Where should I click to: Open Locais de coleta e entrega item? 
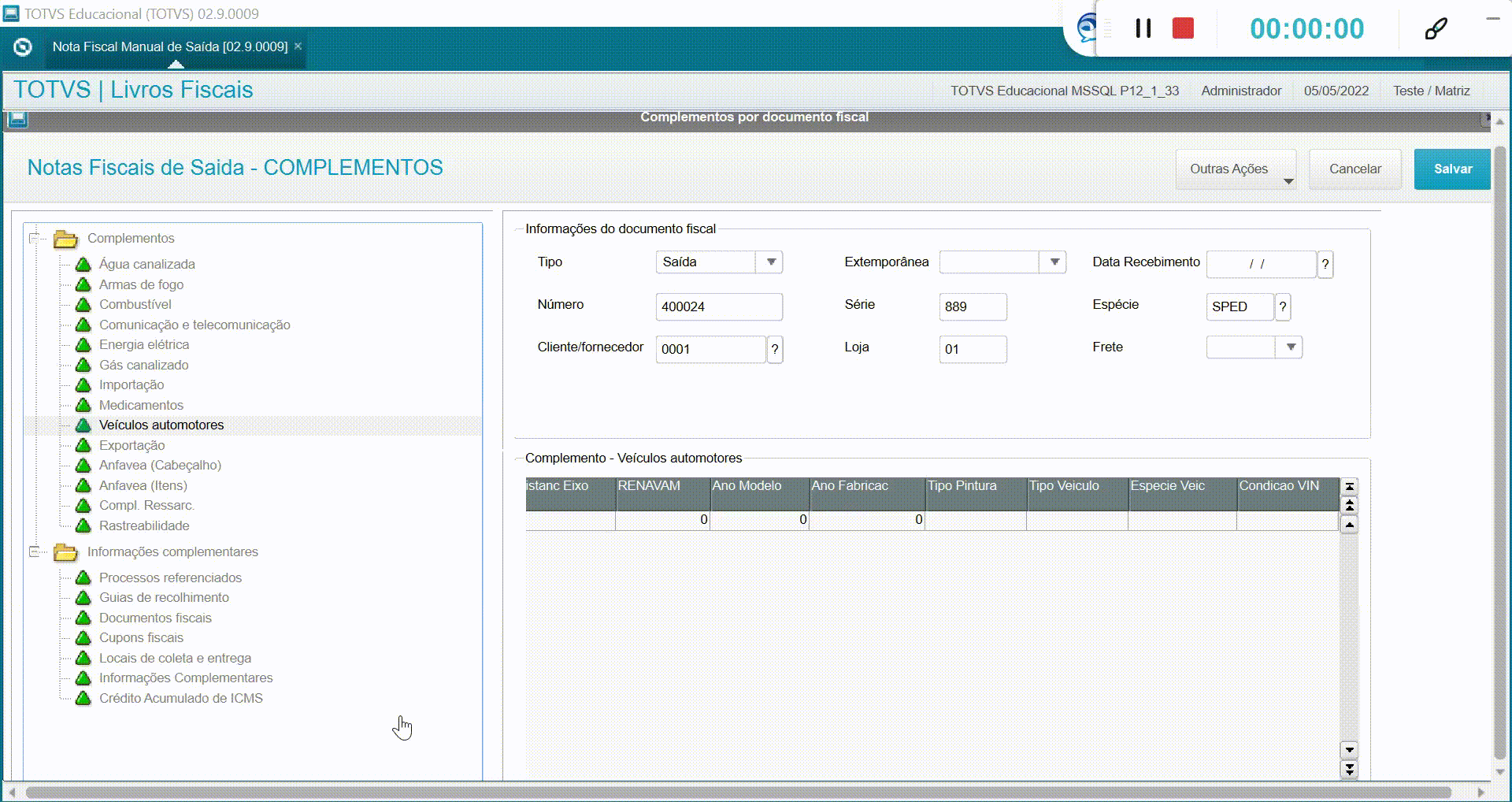[x=175, y=658]
